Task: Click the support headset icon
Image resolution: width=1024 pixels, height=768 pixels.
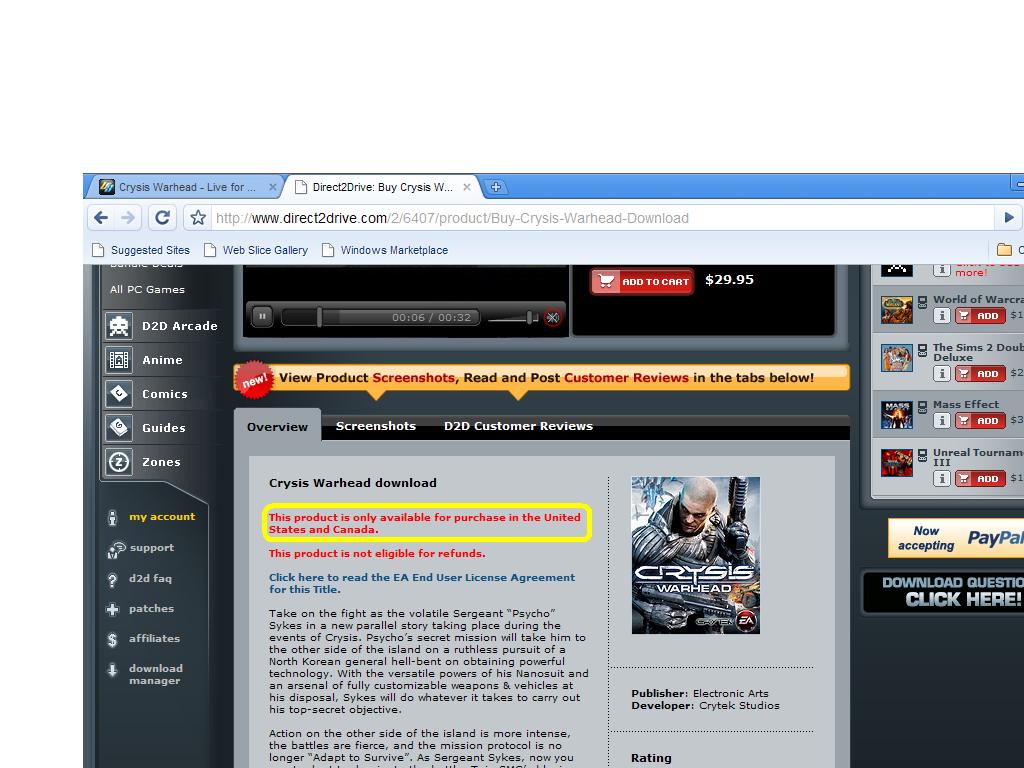Action: [116, 550]
